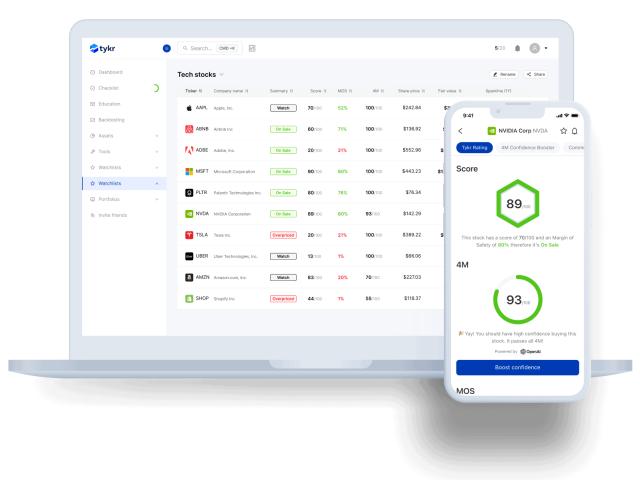The width and height of the screenshot is (640, 480).
Task: Sort the table by the Score column
Action: point(318,91)
